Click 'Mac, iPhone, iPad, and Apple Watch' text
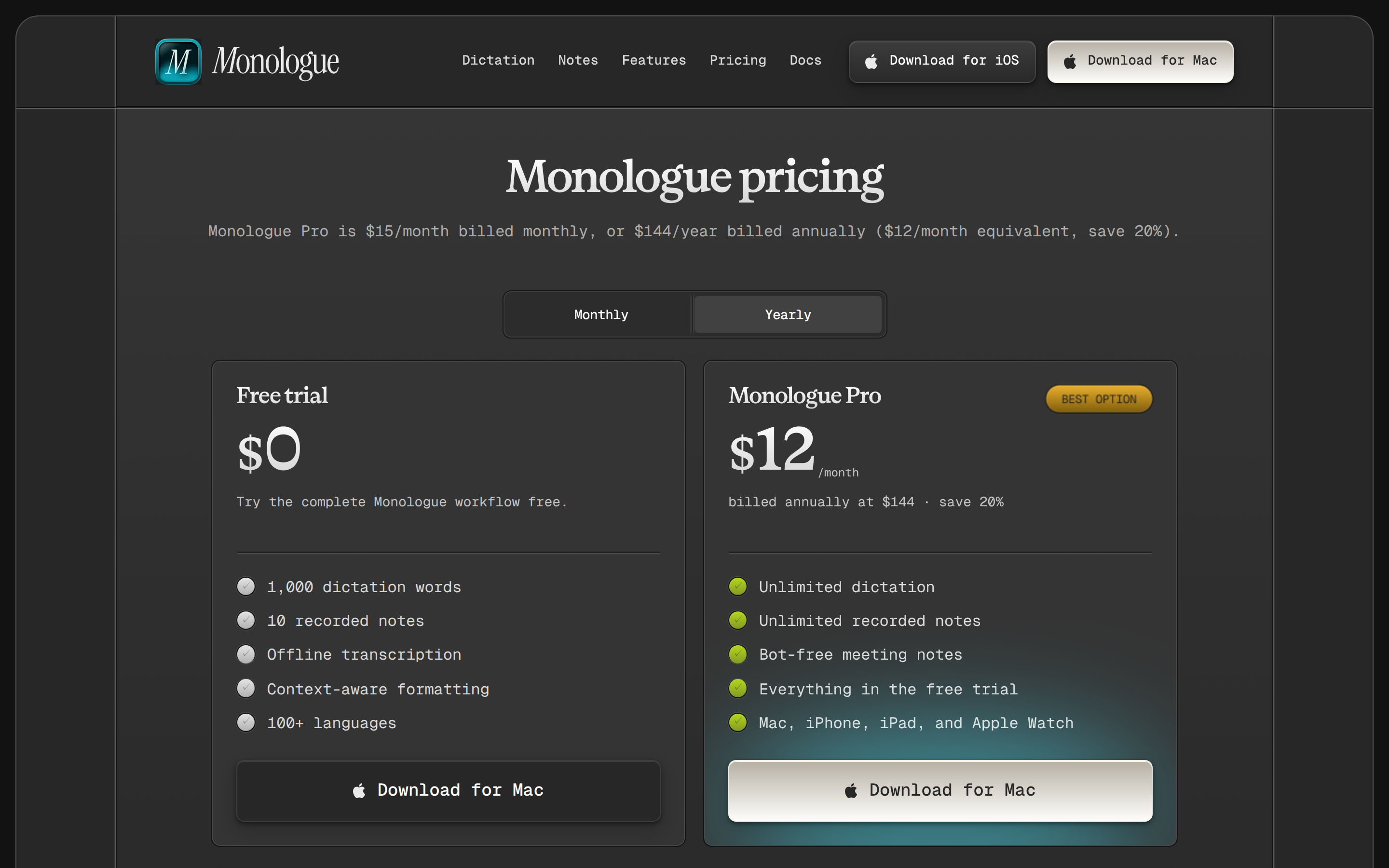Screen dimensions: 1389x868 tap(916, 723)
